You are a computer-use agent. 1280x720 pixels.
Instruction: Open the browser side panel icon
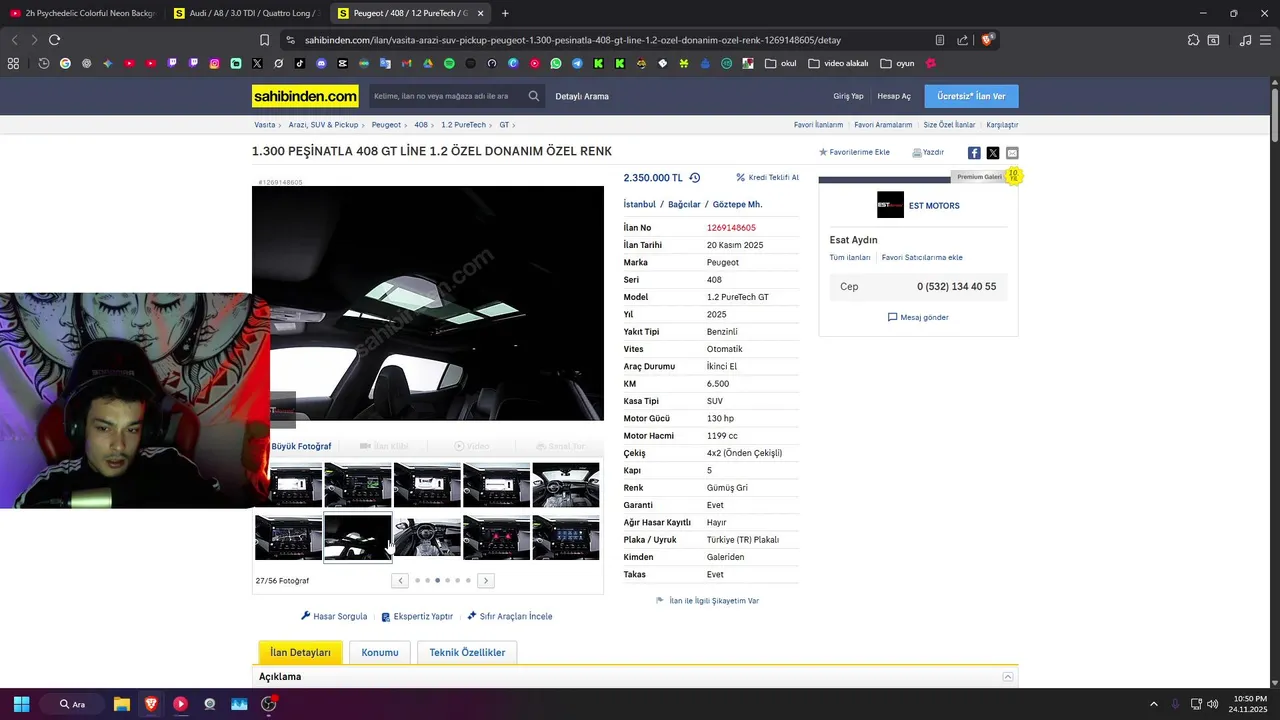[1213, 40]
